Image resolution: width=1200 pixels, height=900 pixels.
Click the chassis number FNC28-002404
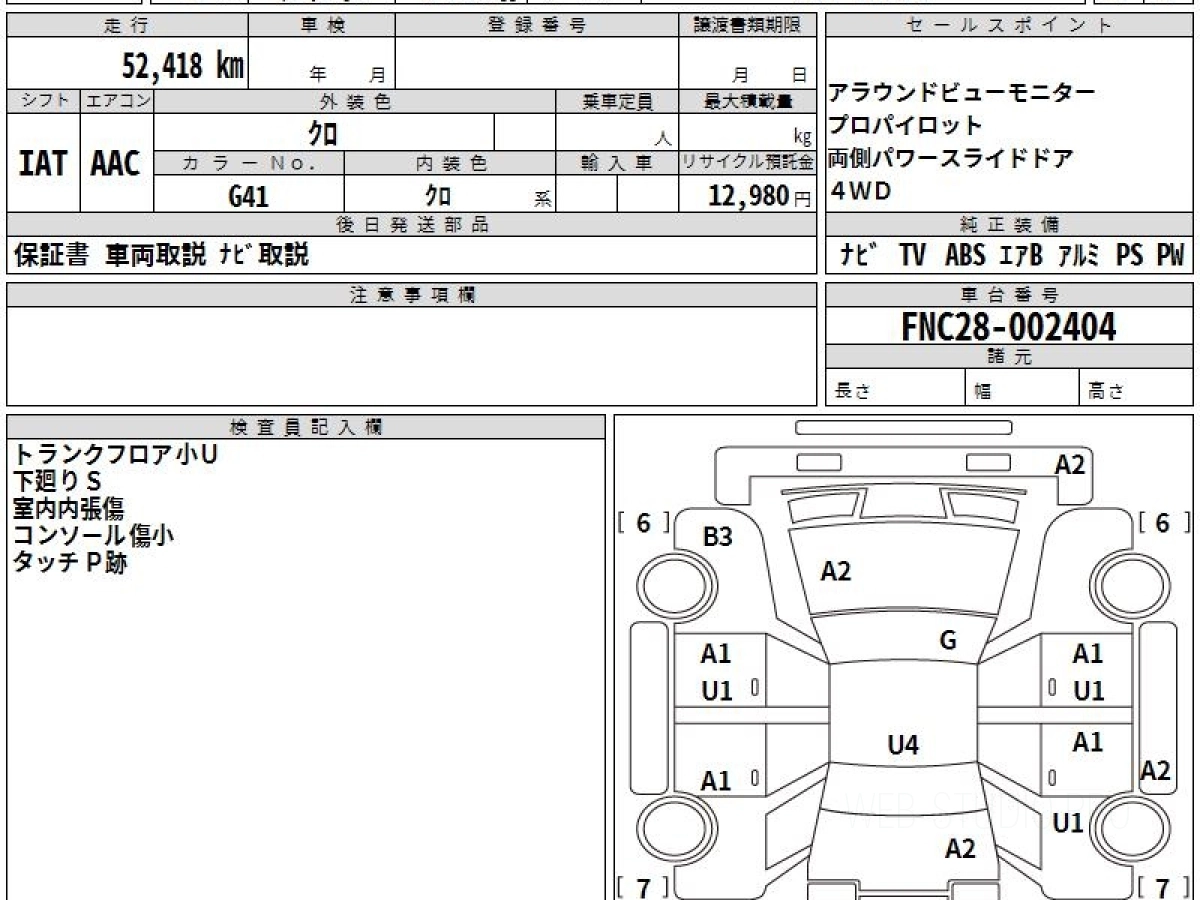point(1009,327)
